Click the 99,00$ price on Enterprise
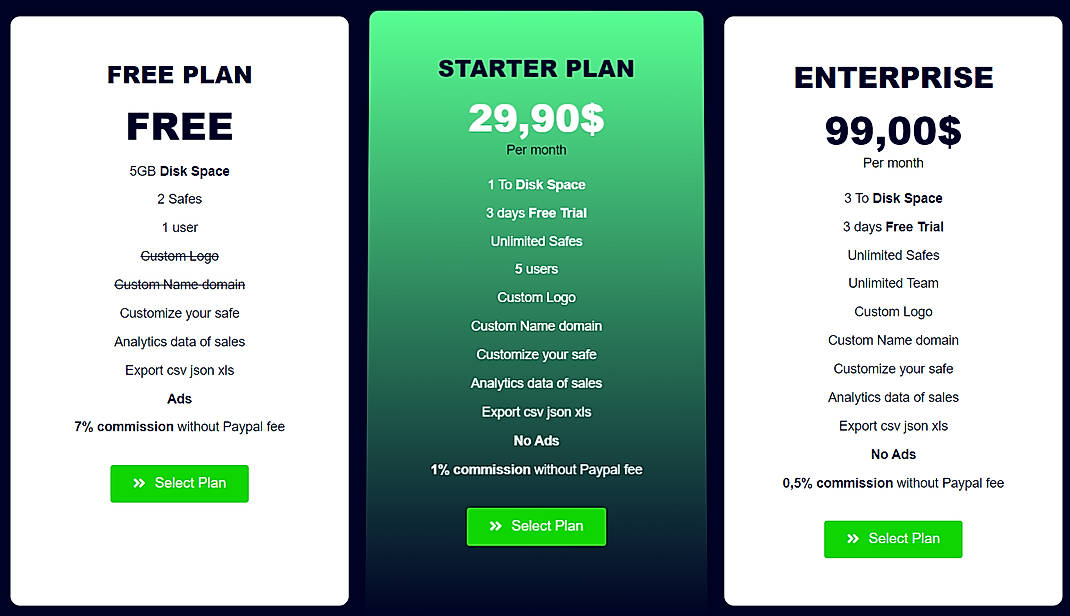This screenshot has height=616, width=1070. 893,131
